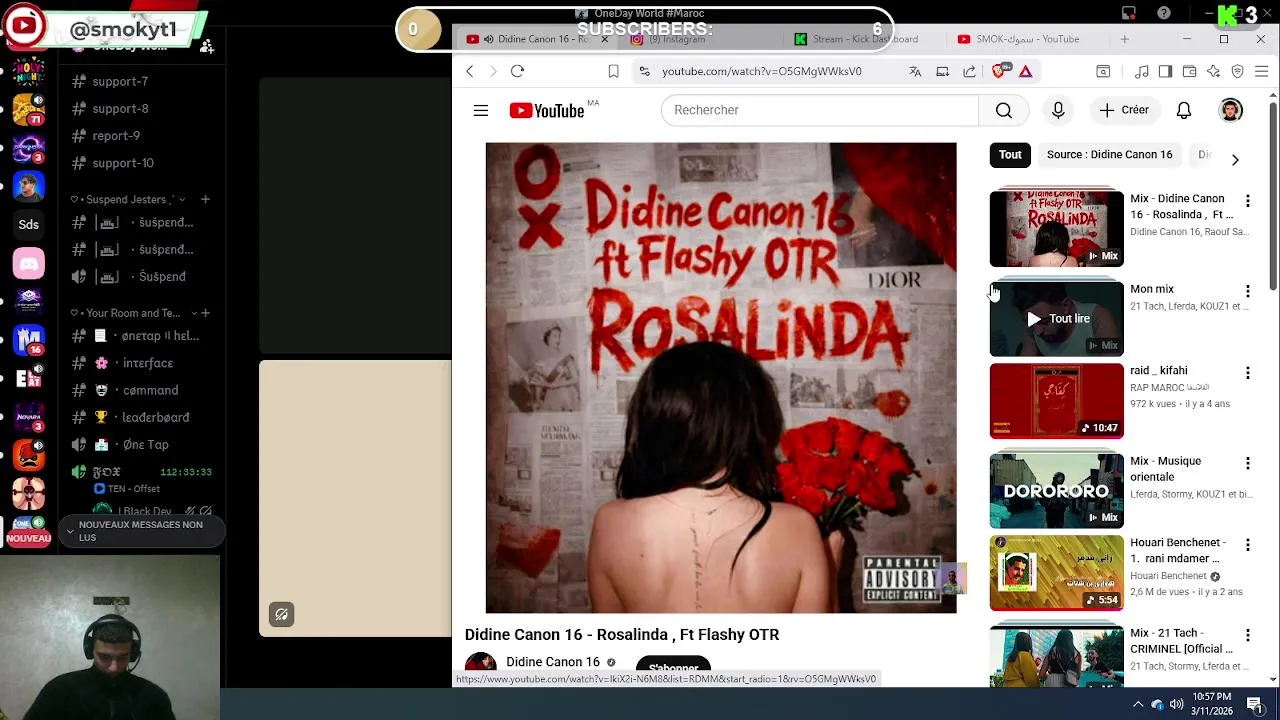1280x720 pixels.
Task: Open the Novara server icon in Discord
Action: 29,417
